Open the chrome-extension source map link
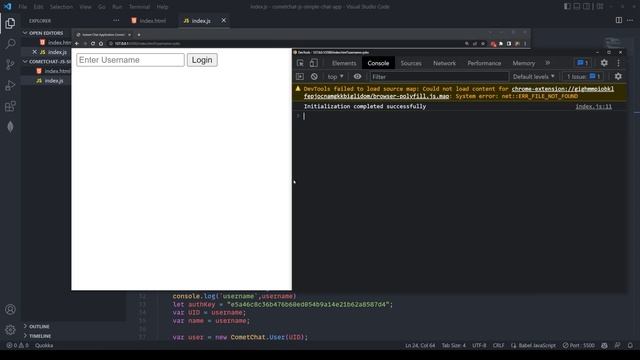Viewport: 640px width, 360px height. tap(459, 93)
